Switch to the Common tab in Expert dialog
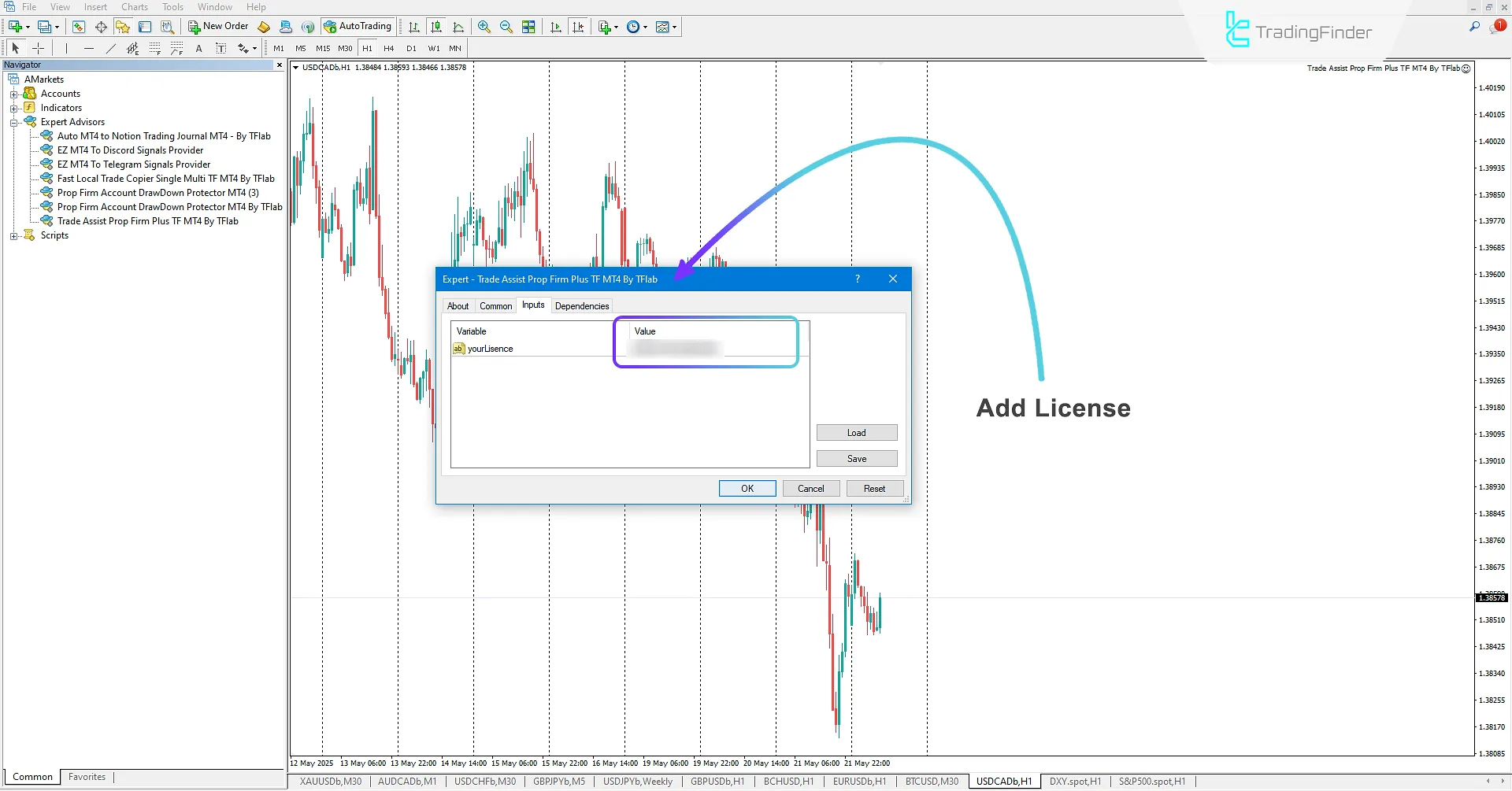Image resolution: width=1512 pixels, height=791 pixels. [495, 305]
